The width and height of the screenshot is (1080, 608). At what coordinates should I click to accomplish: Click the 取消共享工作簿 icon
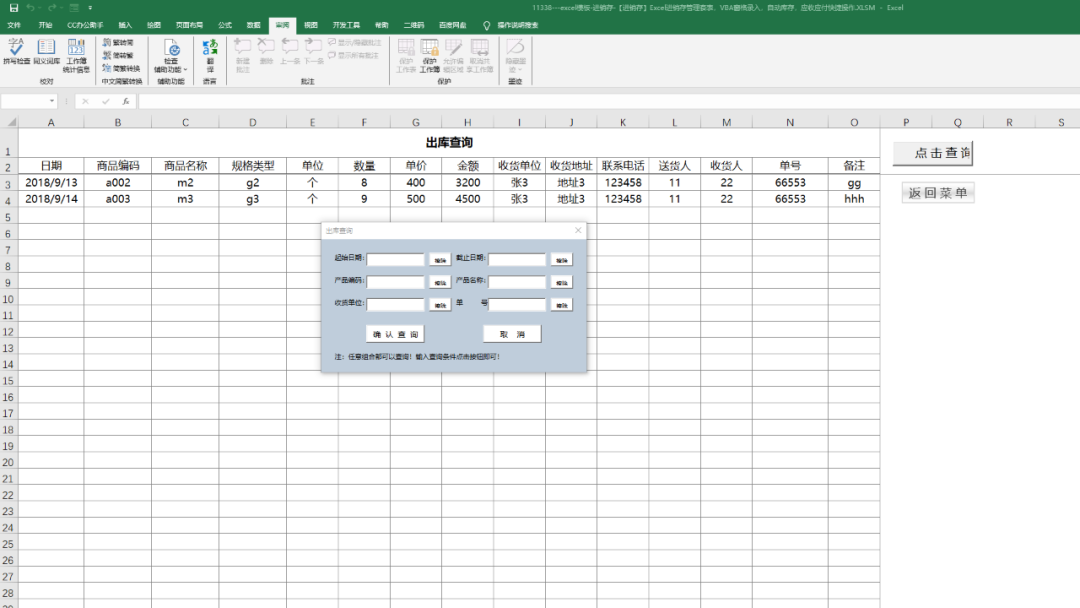point(480,56)
